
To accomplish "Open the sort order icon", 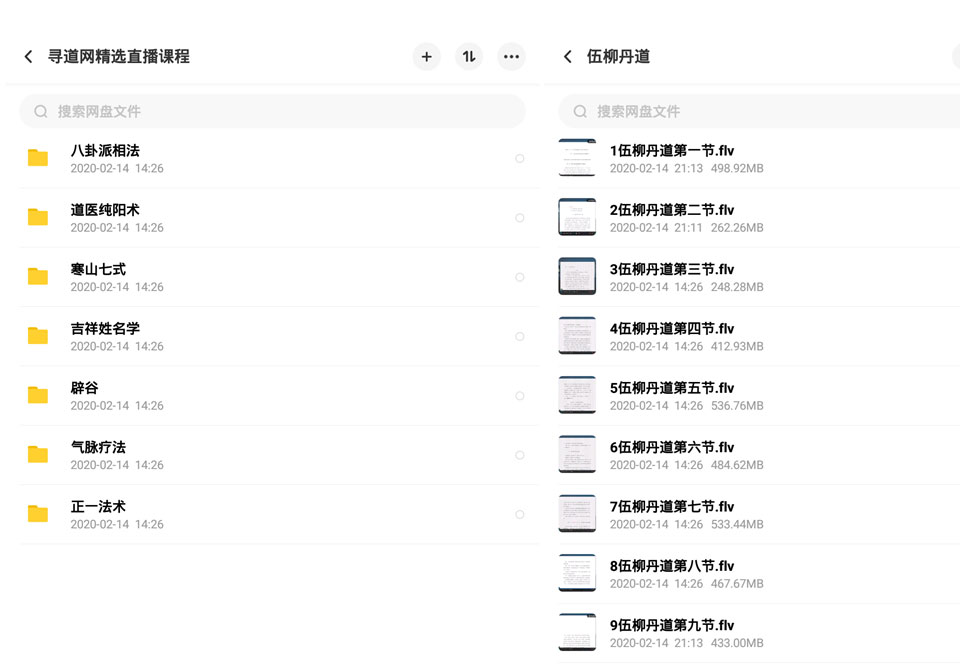I will (469, 57).
